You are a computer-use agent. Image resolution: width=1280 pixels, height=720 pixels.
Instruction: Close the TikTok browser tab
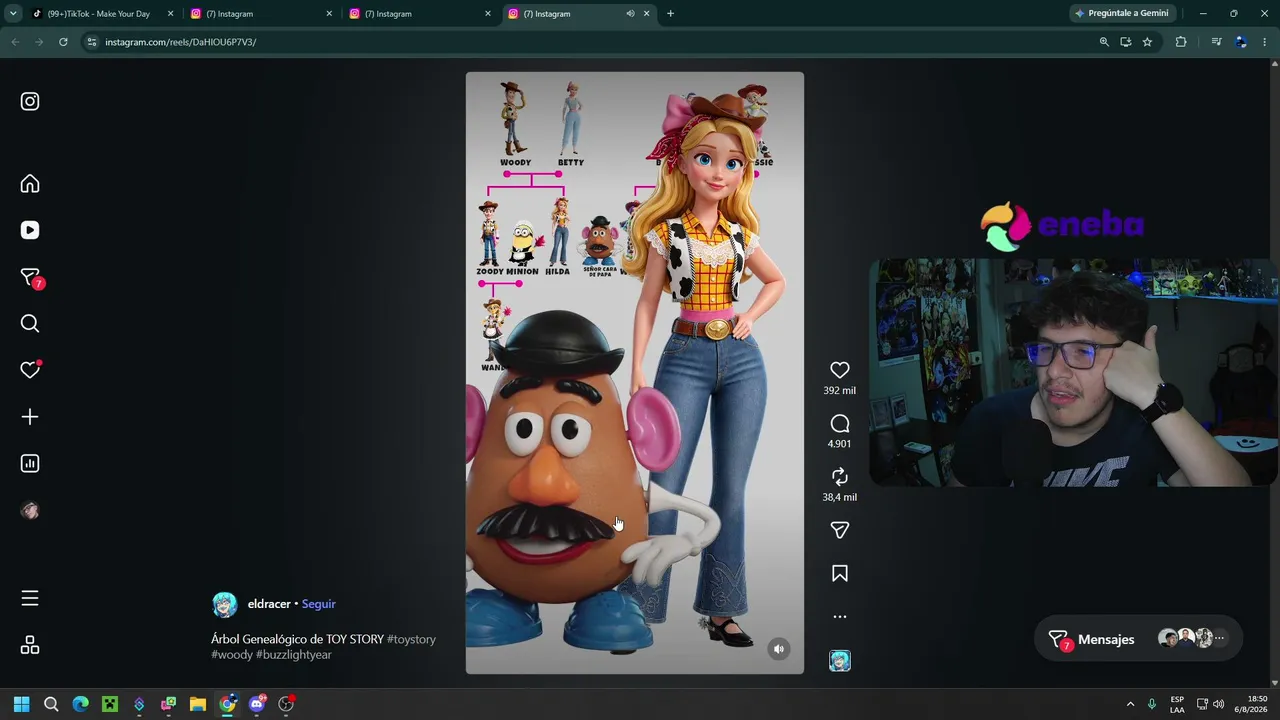pos(170,14)
